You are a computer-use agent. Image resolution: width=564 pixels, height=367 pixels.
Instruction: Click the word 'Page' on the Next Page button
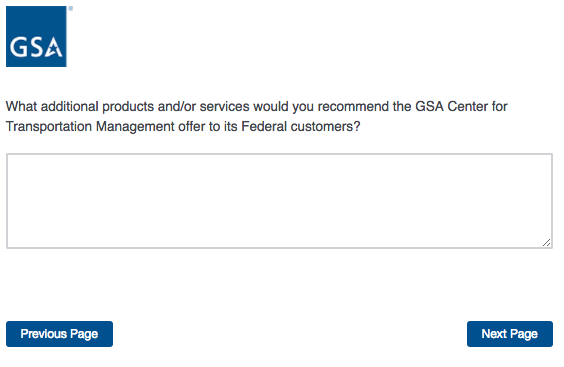point(524,334)
